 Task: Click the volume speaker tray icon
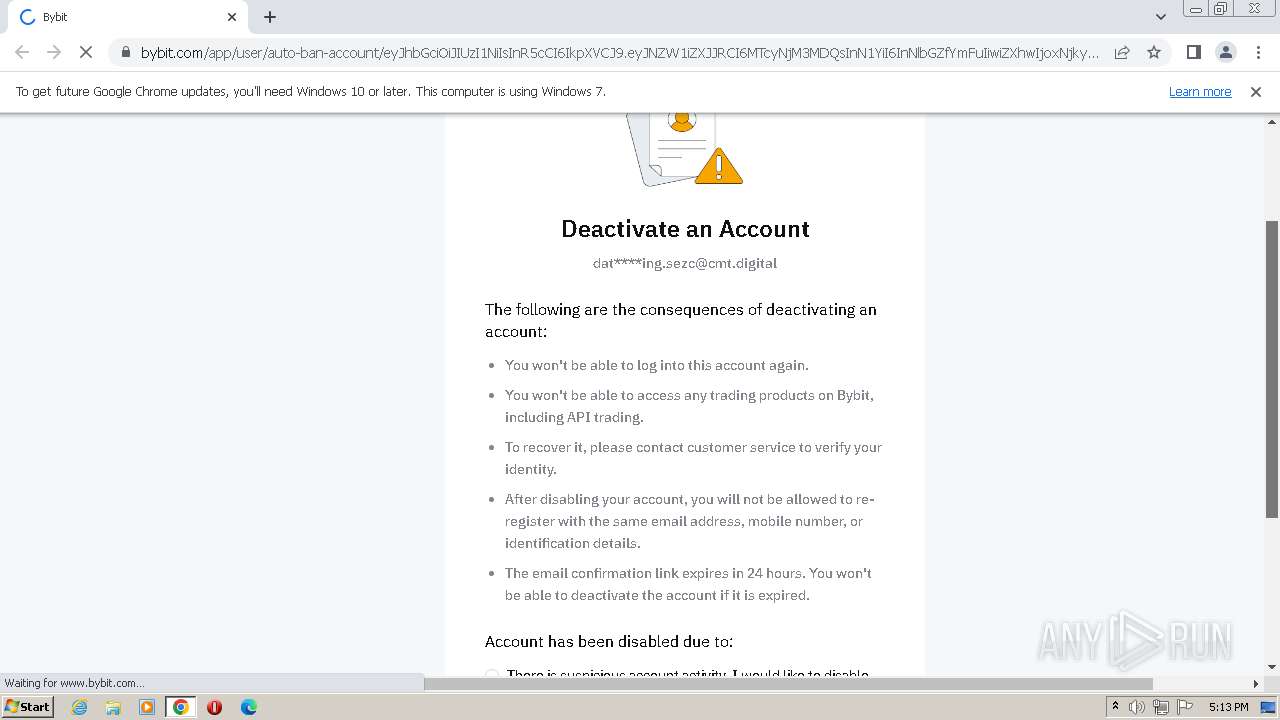[1137, 707]
